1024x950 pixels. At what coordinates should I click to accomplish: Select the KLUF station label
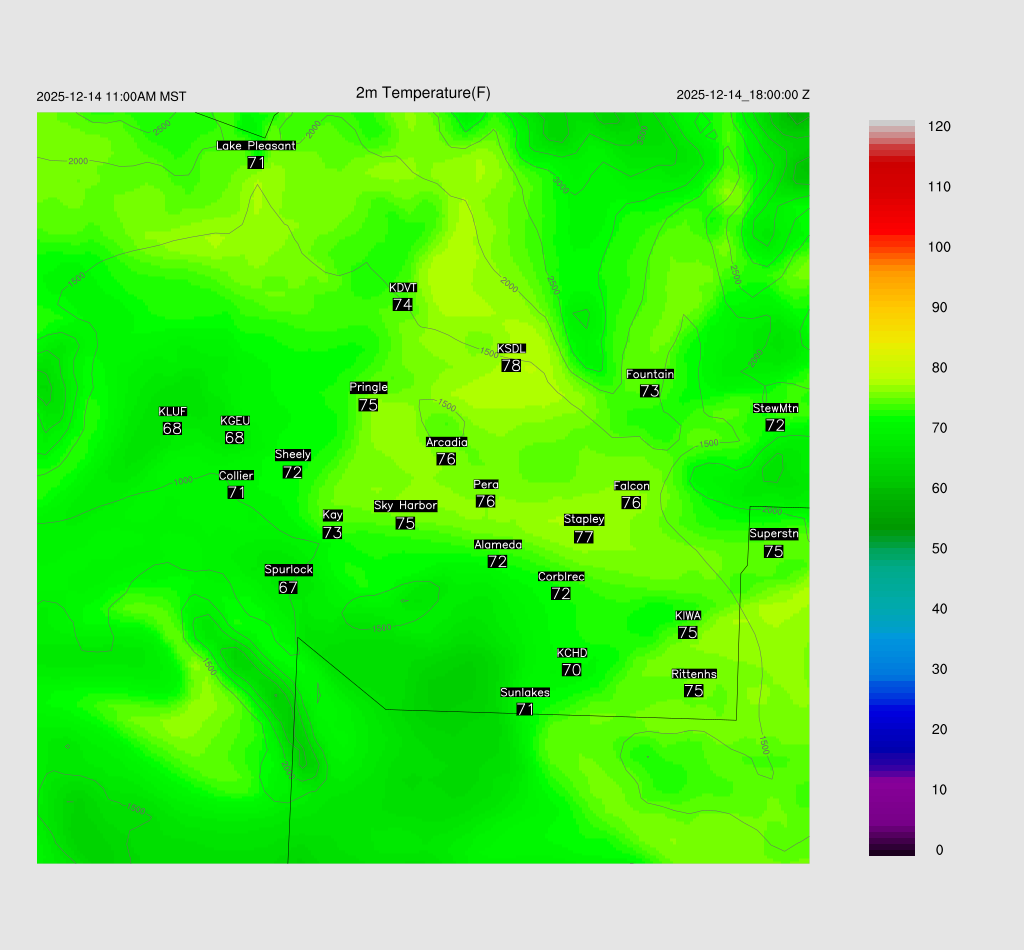(173, 412)
